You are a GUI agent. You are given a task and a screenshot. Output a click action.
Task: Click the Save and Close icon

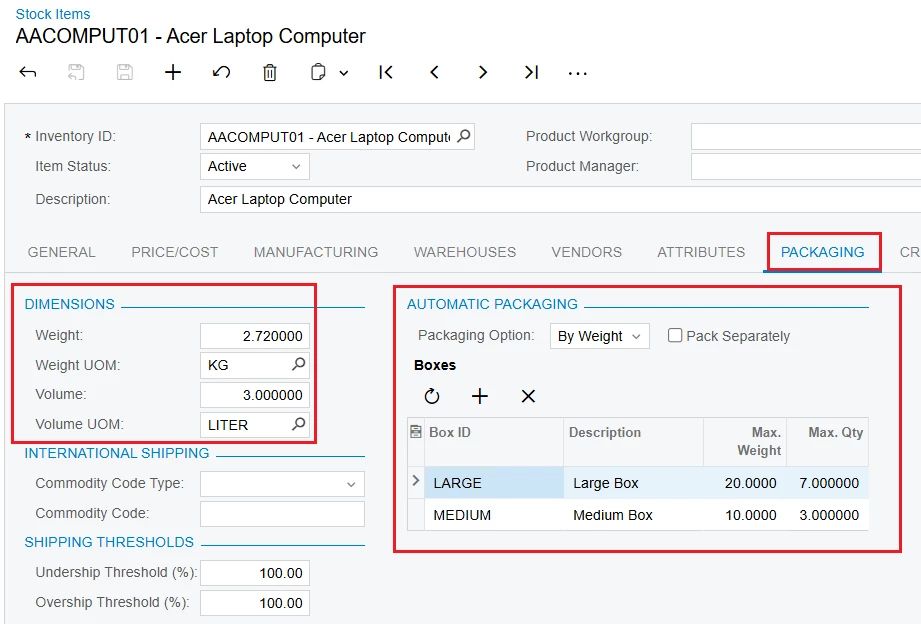click(x=76, y=72)
